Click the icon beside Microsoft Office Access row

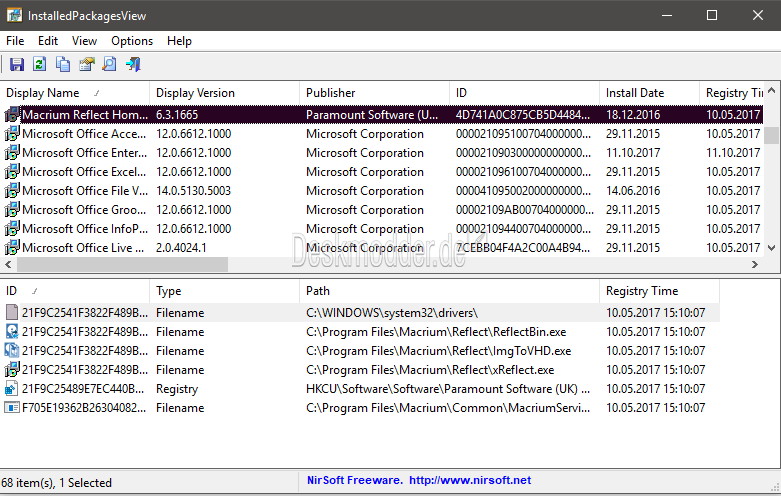click(x=12, y=134)
